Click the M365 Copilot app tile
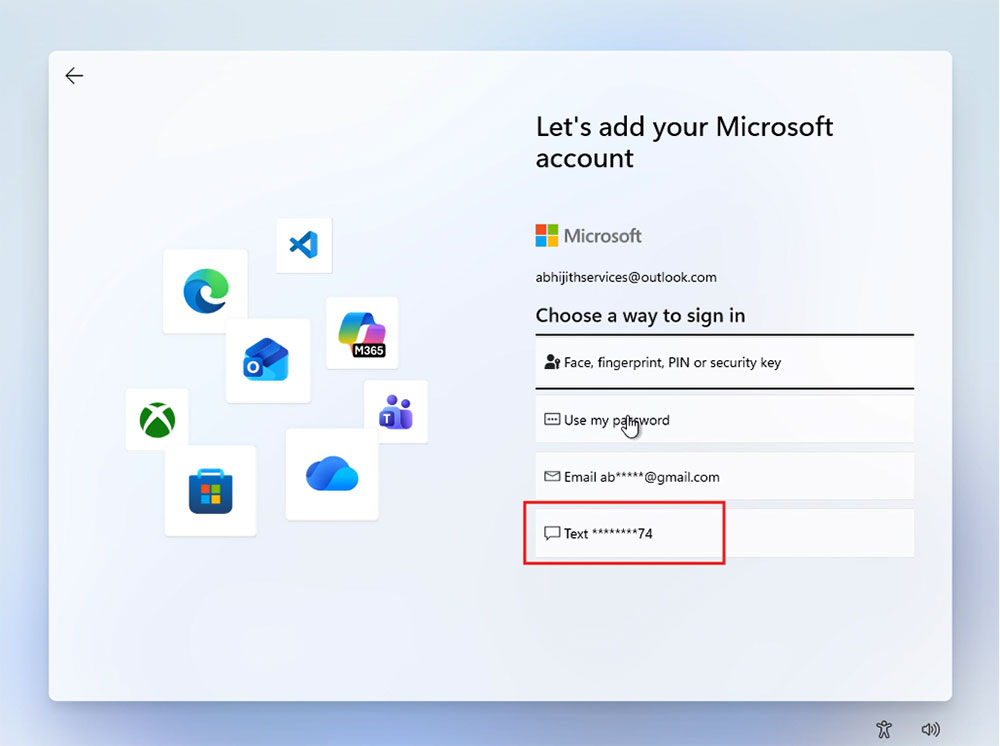1000x746 pixels. (362, 333)
